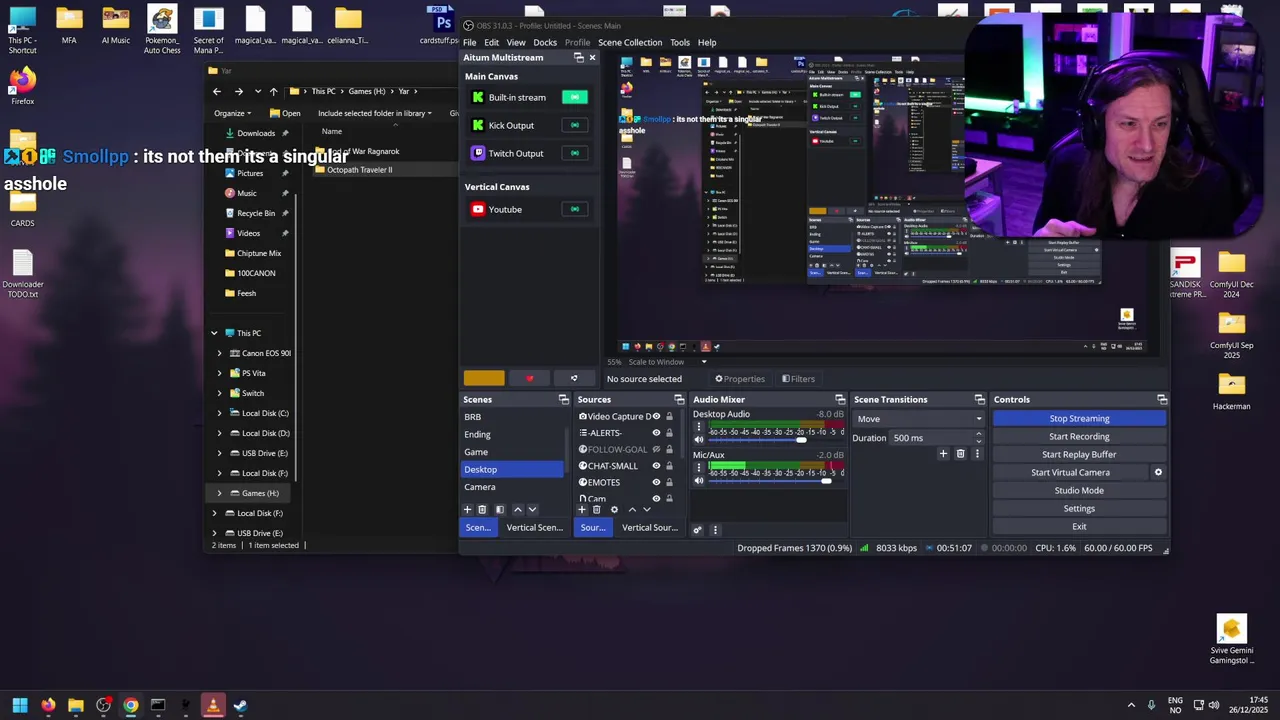The image size is (1280, 720).
Task: Toggle Kick Output stream
Action: (574, 125)
